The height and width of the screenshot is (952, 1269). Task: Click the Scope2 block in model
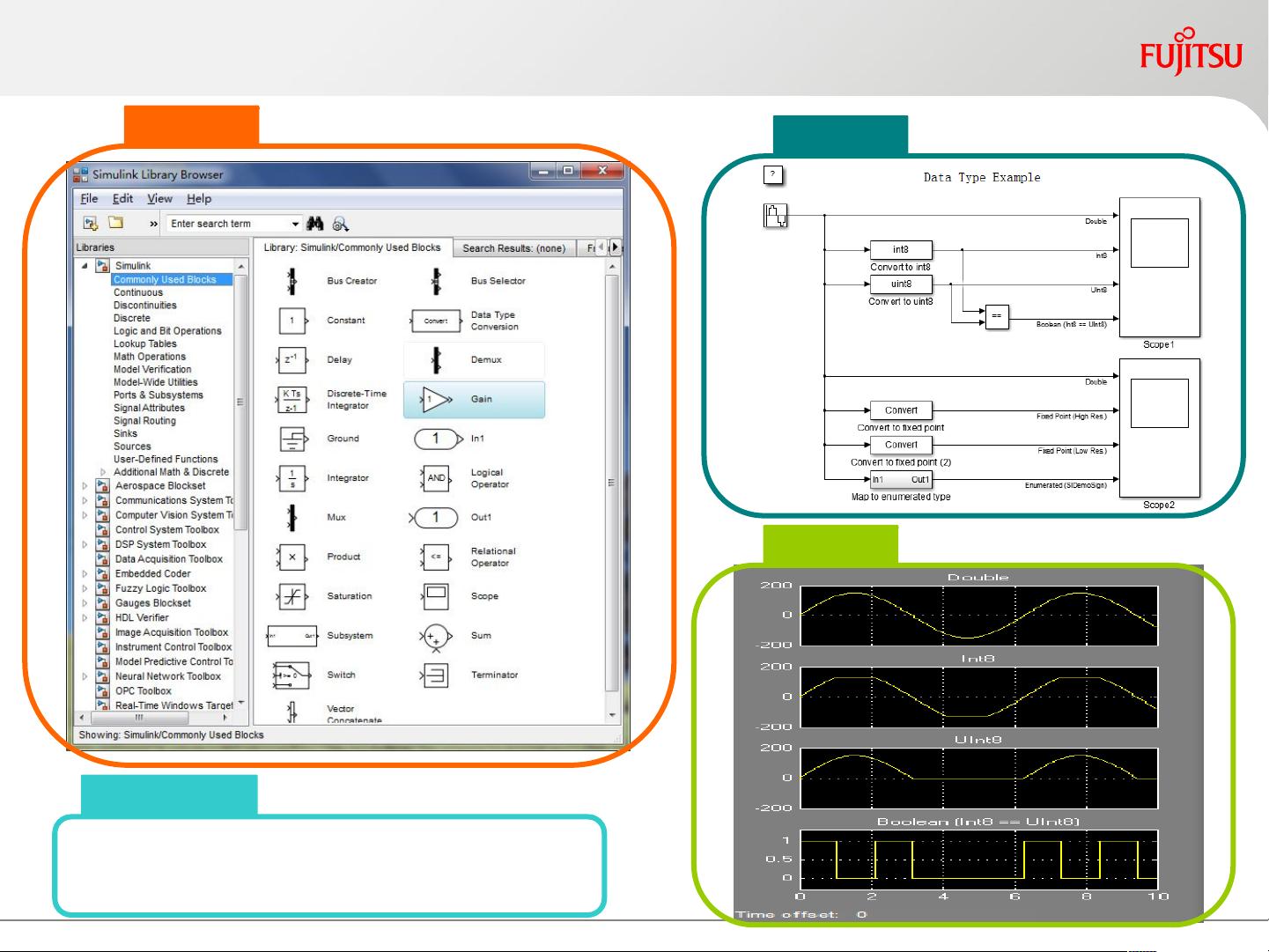click(x=1159, y=428)
